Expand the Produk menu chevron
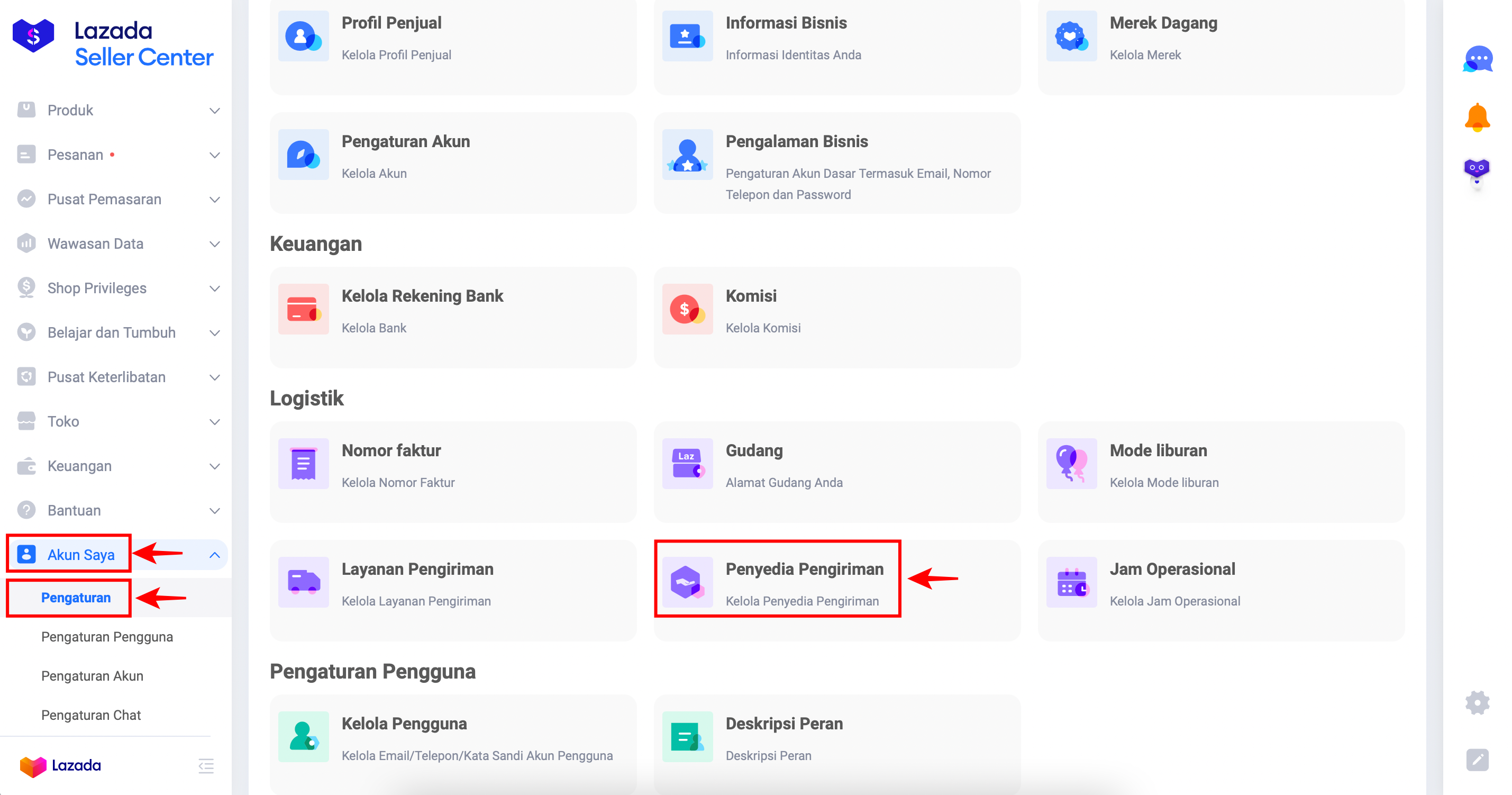Image resolution: width=1512 pixels, height=795 pixels. point(215,111)
